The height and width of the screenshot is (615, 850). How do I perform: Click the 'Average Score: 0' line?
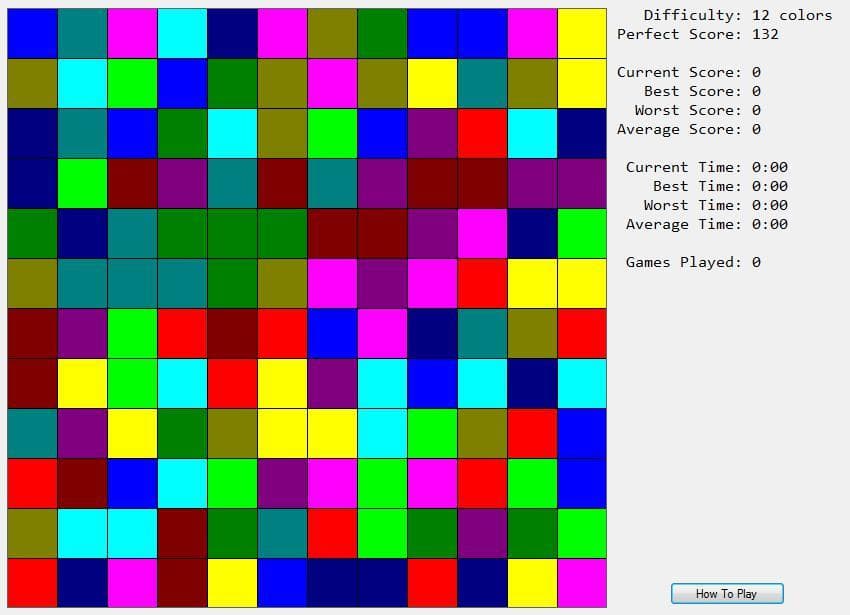point(689,129)
